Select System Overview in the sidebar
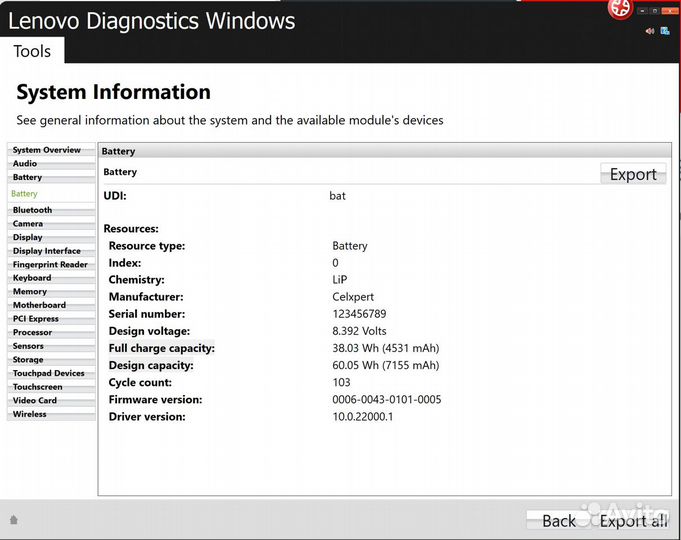The width and height of the screenshot is (681, 540). point(51,150)
